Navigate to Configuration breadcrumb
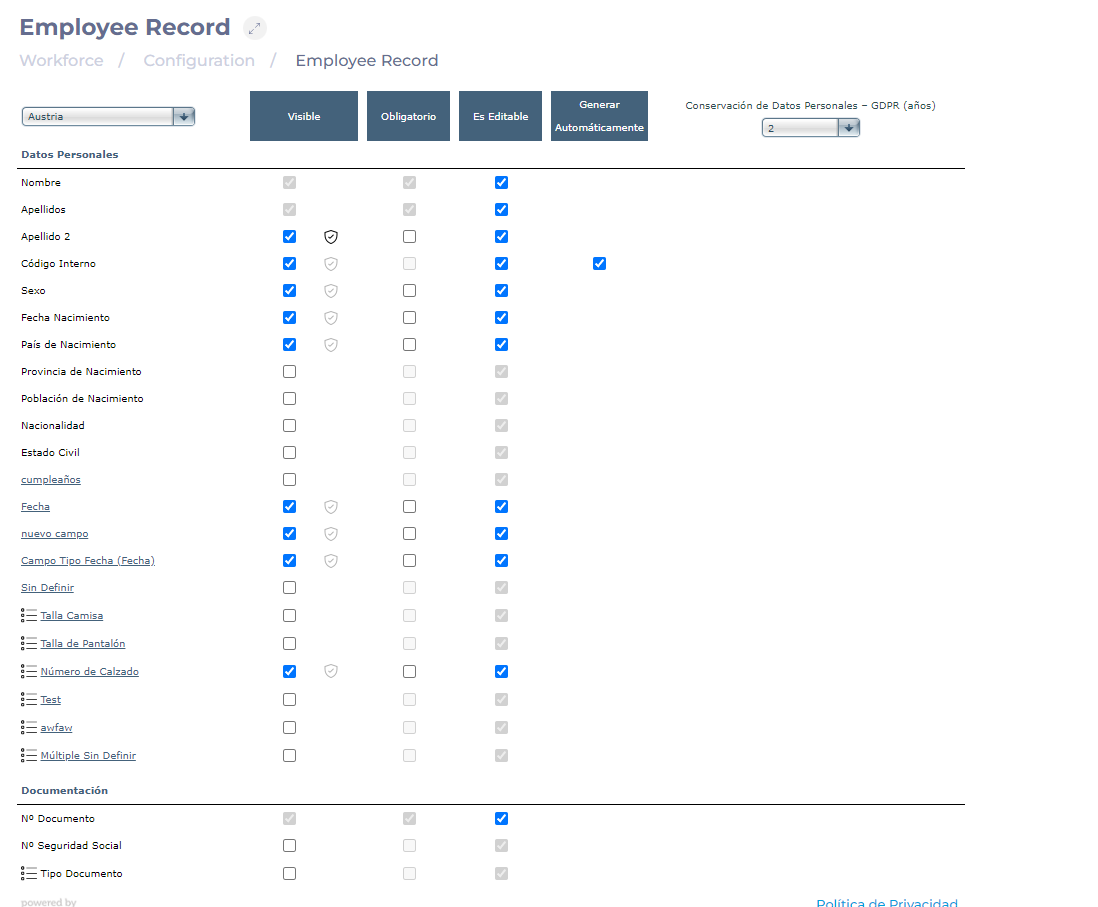This screenshot has width=1098, height=907. (199, 61)
